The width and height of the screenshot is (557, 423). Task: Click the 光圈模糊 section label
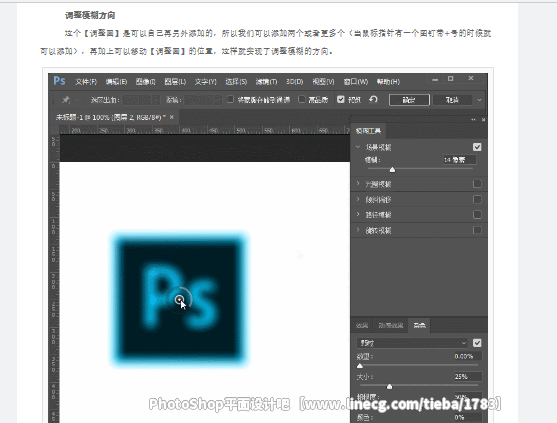pyautogui.click(x=378, y=184)
